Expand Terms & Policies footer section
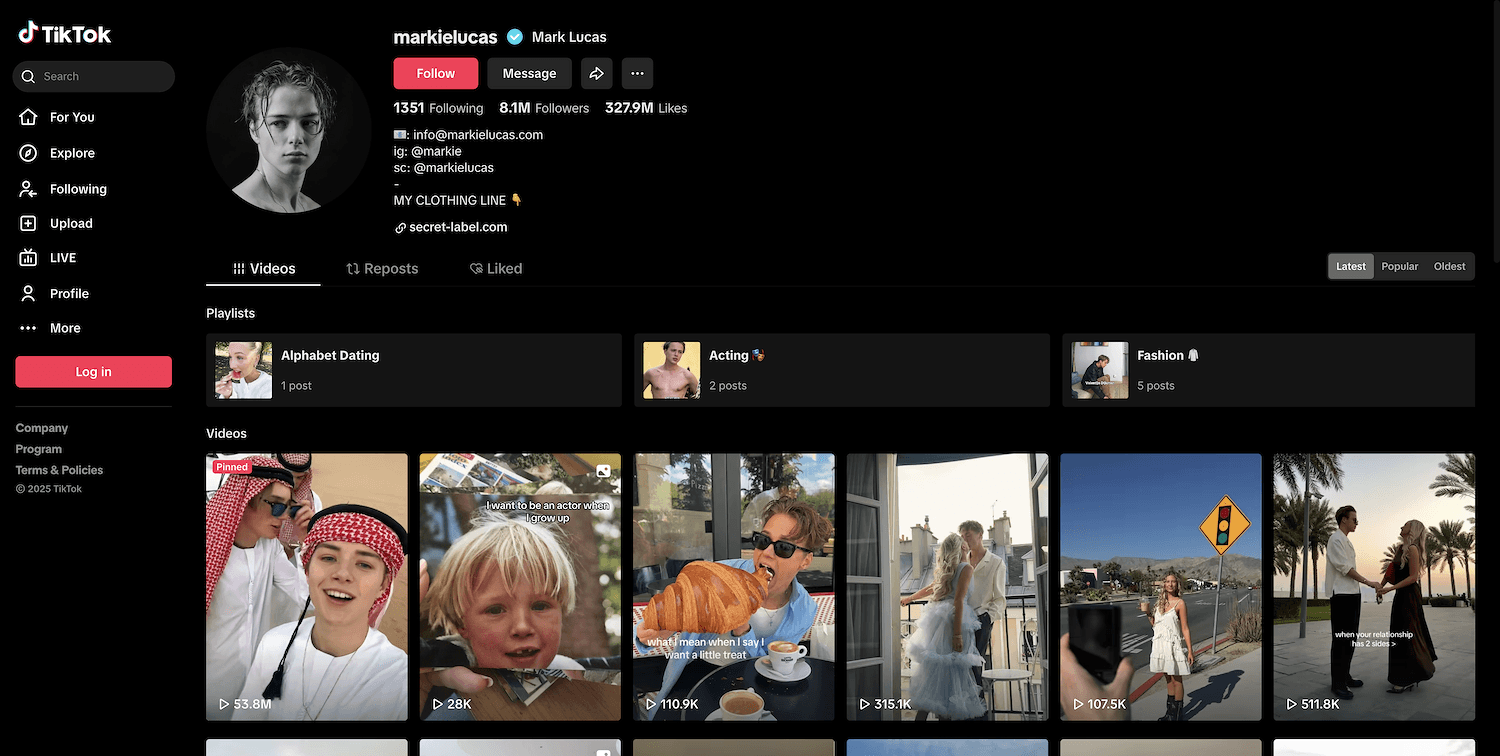This screenshot has height=756, width=1500. [x=59, y=470]
